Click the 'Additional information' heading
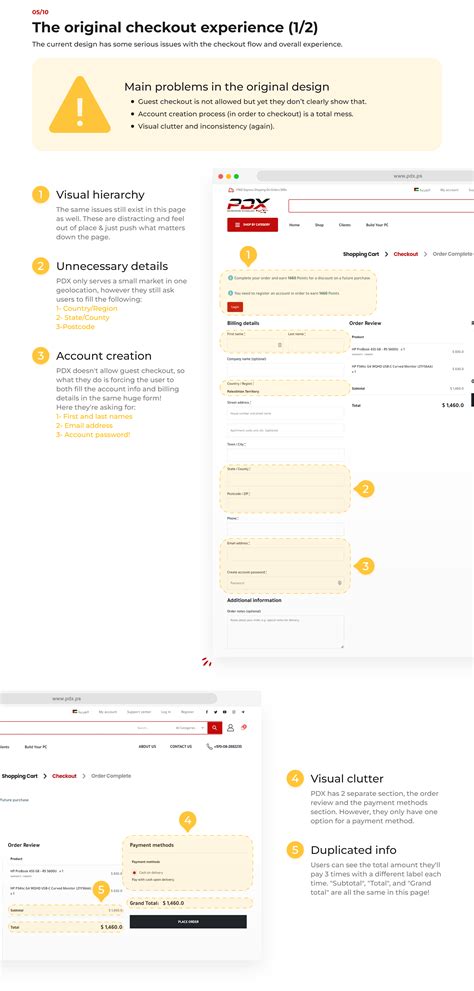The width and height of the screenshot is (474, 991). tap(254, 600)
